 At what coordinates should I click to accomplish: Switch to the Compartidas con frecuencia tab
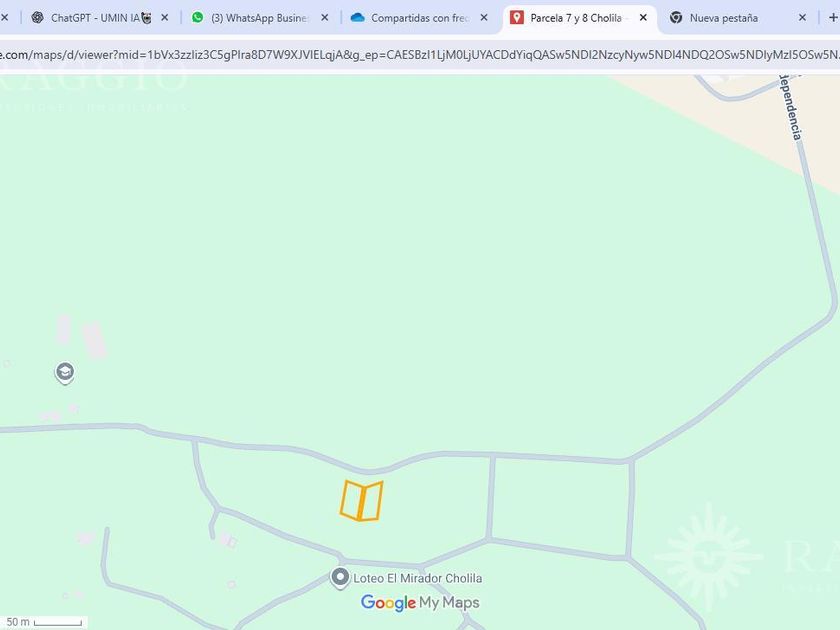[419, 18]
